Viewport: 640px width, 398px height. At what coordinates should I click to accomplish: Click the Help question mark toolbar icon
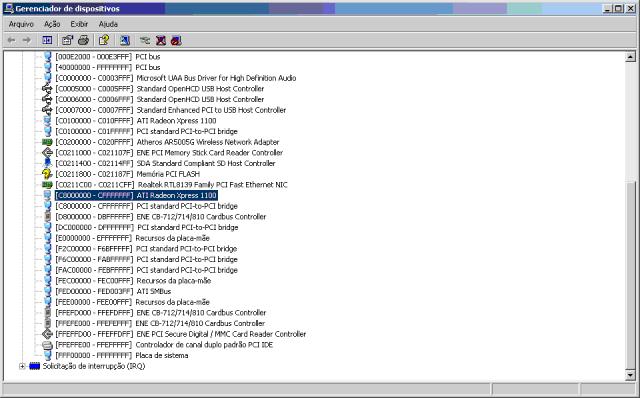point(104,40)
